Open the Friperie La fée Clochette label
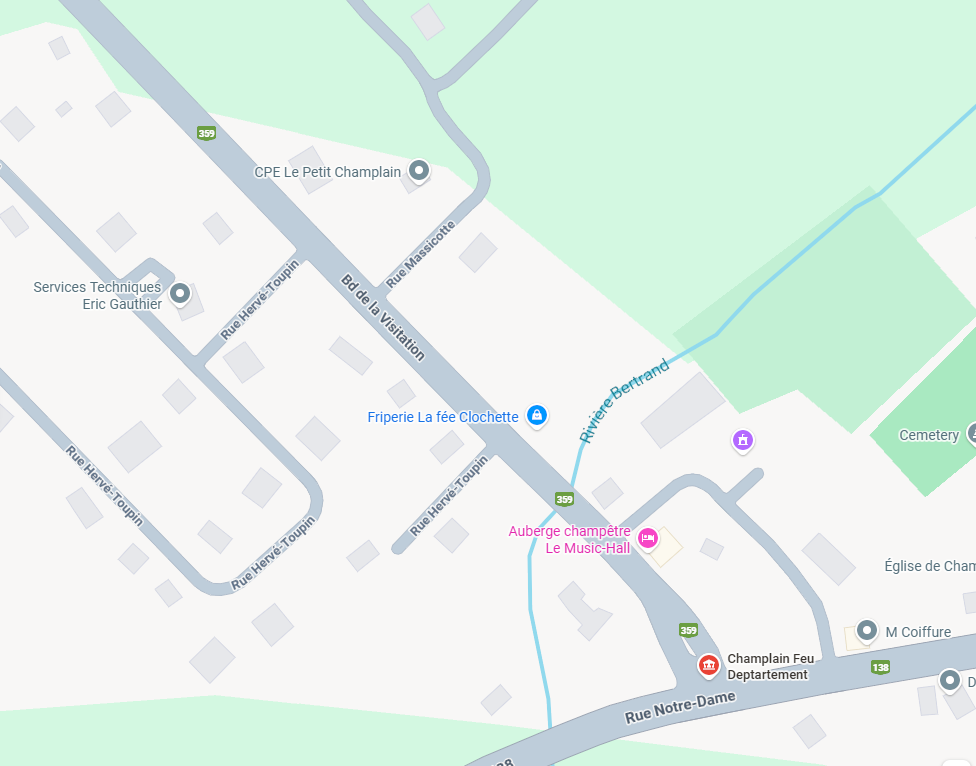 click(443, 417)
